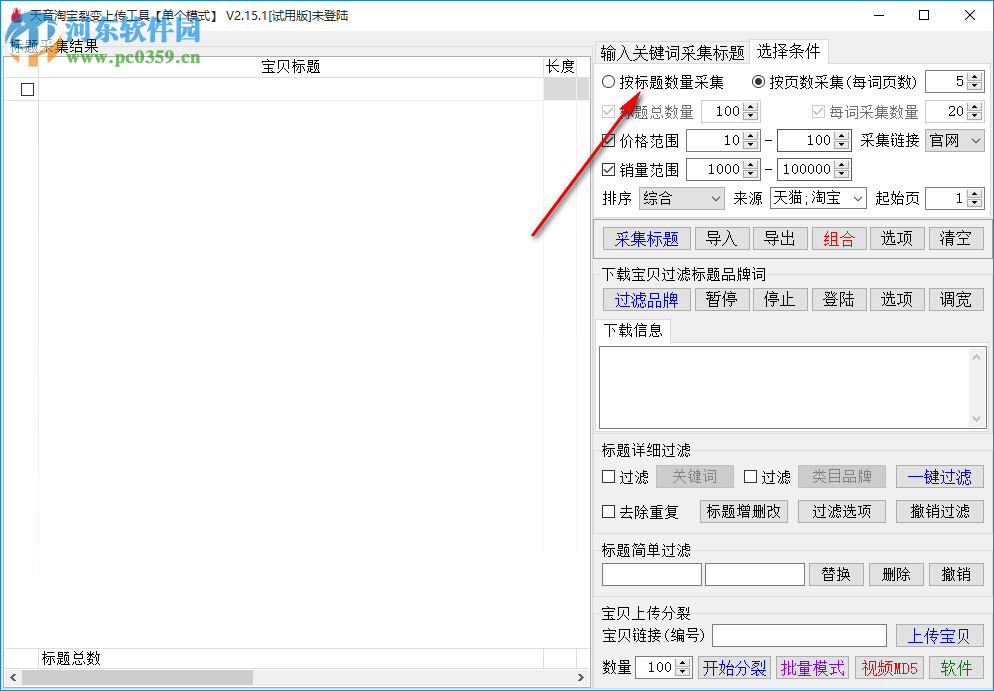
Task: Click the 导入 button to import data
Action: [721, 238]
